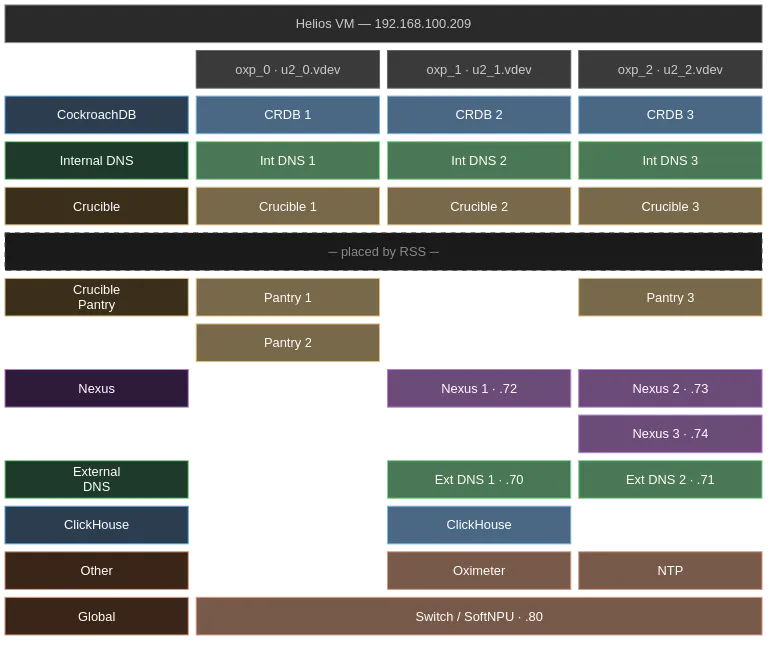Select the ClickHouse box under oxp_1
The width and height of the screenshot is (775, 646).
479,525
